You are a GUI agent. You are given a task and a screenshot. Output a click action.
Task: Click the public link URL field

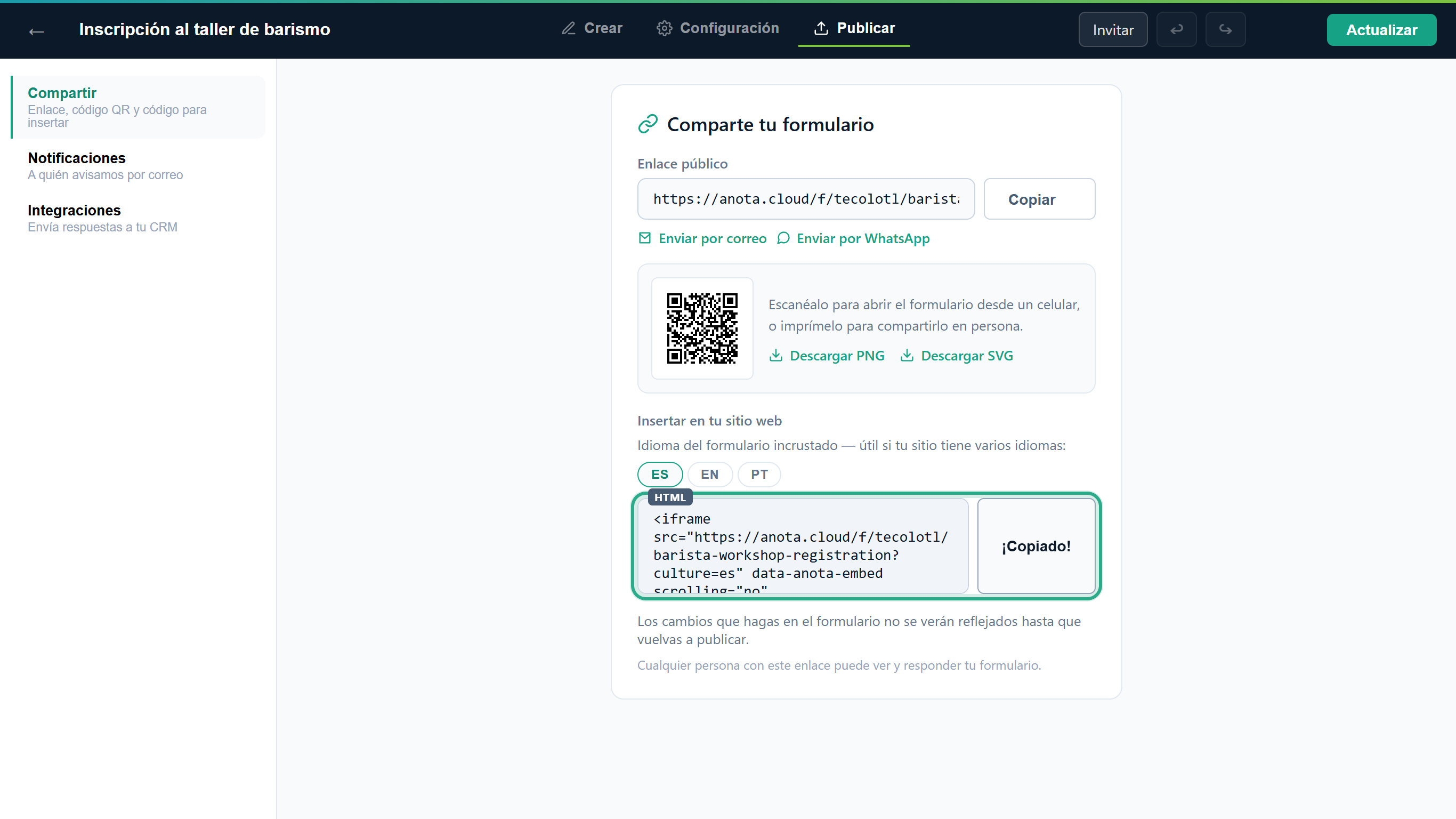pyautogui.click(x=806, y=199)
